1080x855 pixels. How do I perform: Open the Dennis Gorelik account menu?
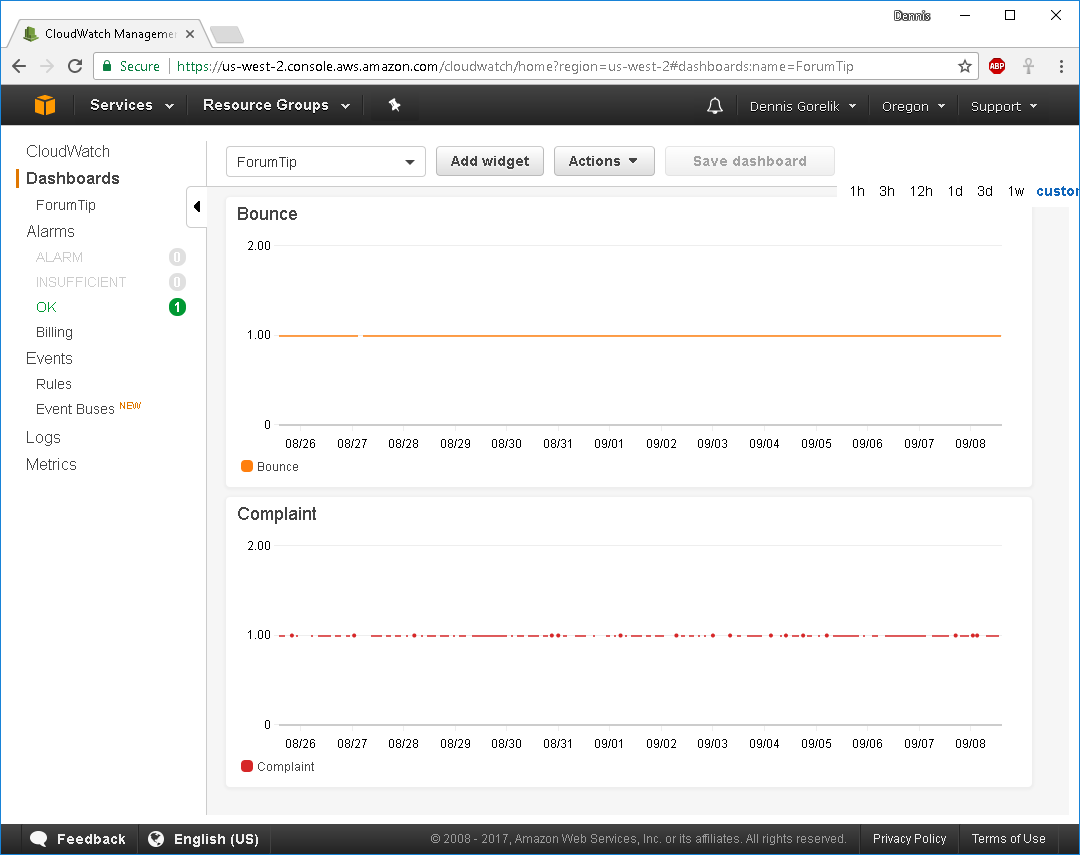click(x=802, y=106)
